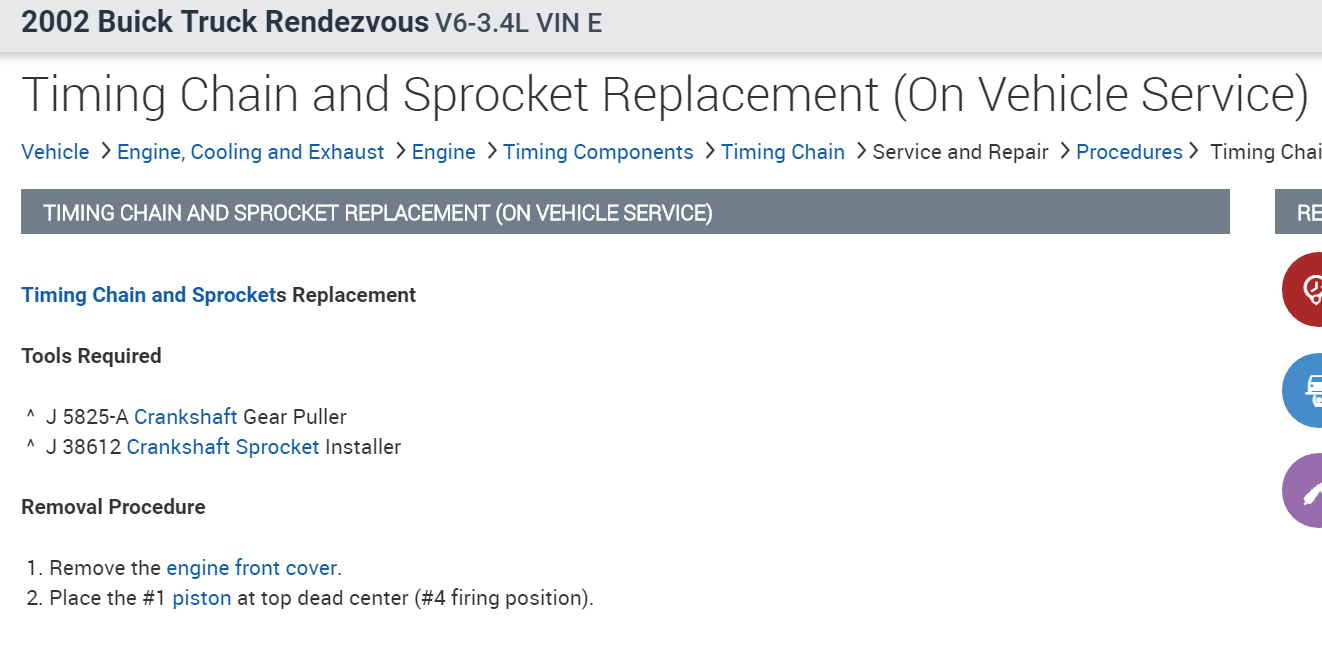Click the partially visible RE panel header
Image resolution: width=1322 pixels, height=661 pixels.
pyautogui.click(x=1300, y=213)
